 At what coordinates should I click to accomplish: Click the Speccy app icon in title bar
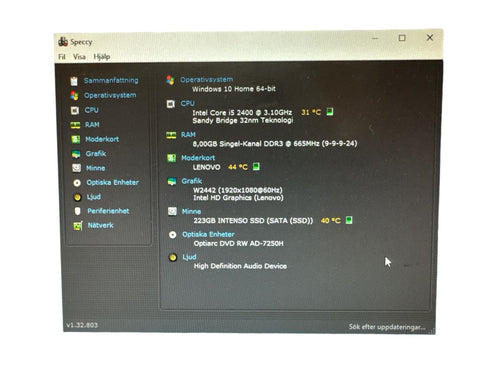click(63, 42)
